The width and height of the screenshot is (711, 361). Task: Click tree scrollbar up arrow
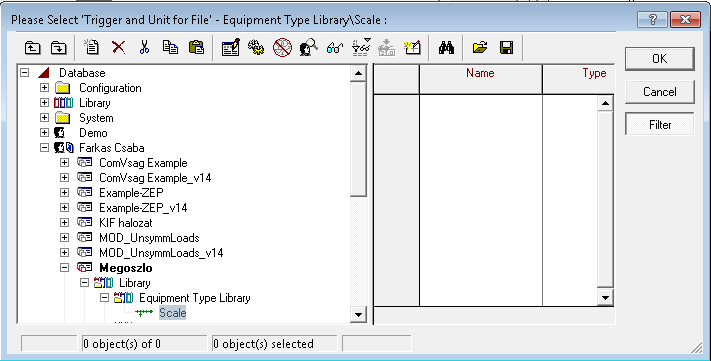[x=358, y=73]
